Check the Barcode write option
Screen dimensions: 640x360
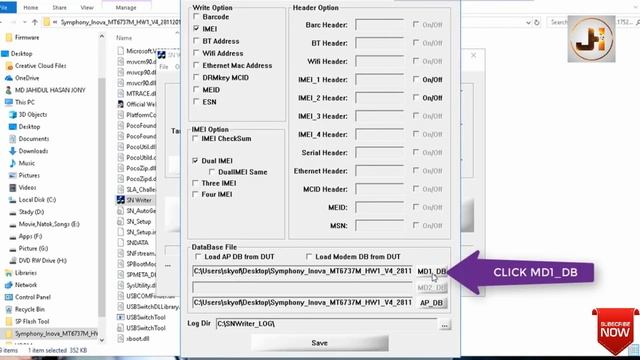[196, 17]
